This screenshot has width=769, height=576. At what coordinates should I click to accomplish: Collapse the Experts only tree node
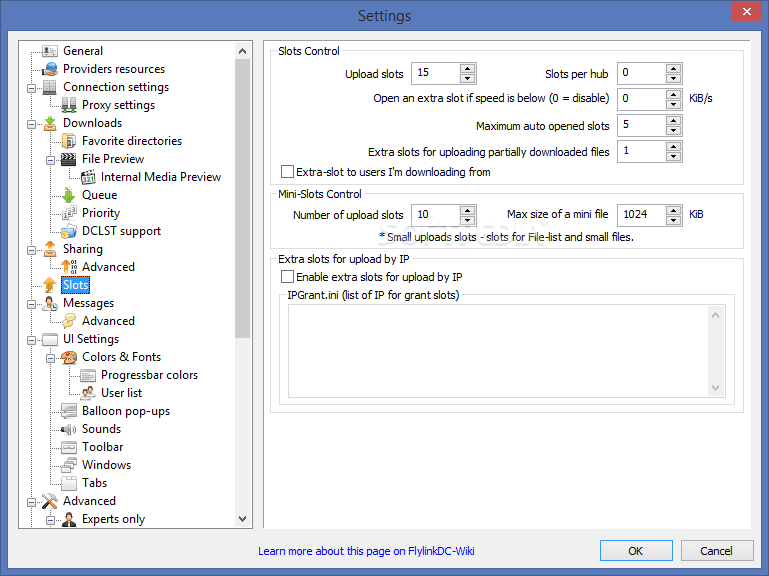pyautogui.click(x=50, y=521)
